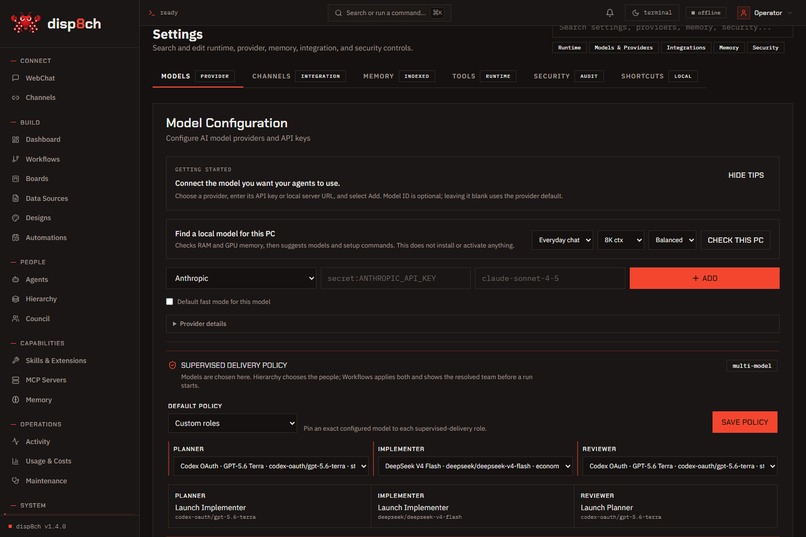
Task: Click the Boards icon
Action: (x=15, y=179)
